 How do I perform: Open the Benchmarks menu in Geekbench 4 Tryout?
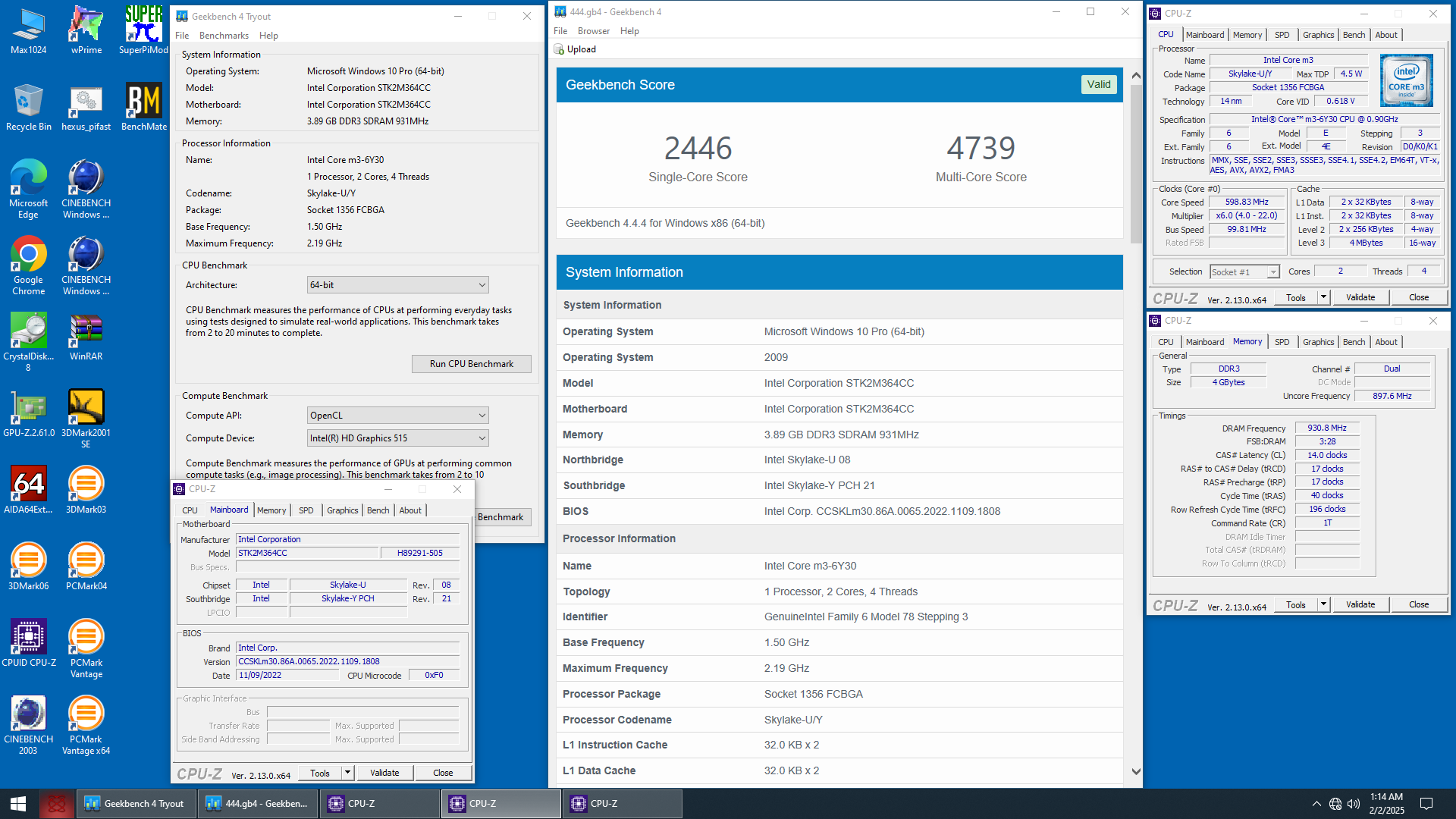click(x=224, y=36)
